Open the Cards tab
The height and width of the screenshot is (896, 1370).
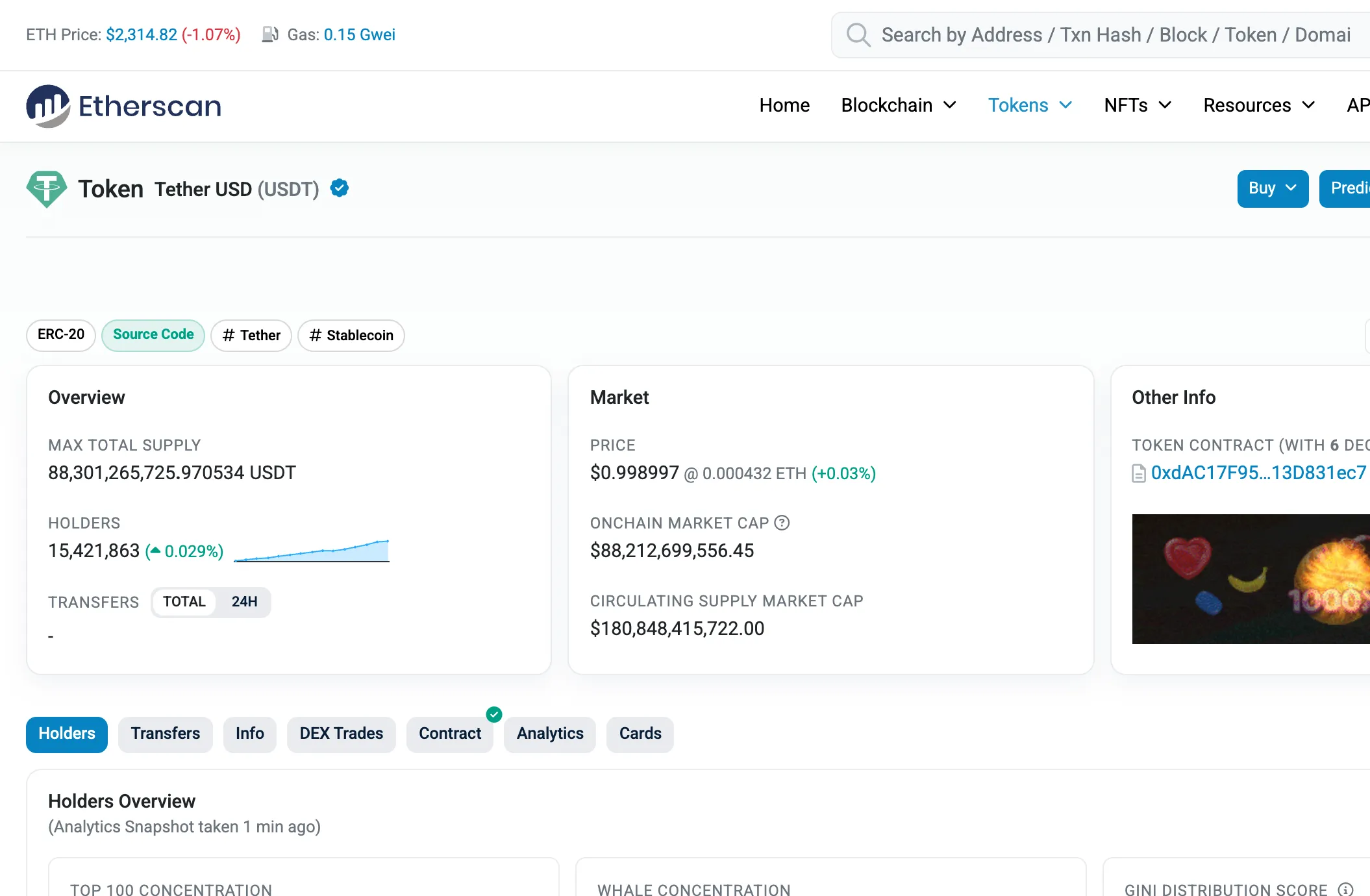coord(640,734)
